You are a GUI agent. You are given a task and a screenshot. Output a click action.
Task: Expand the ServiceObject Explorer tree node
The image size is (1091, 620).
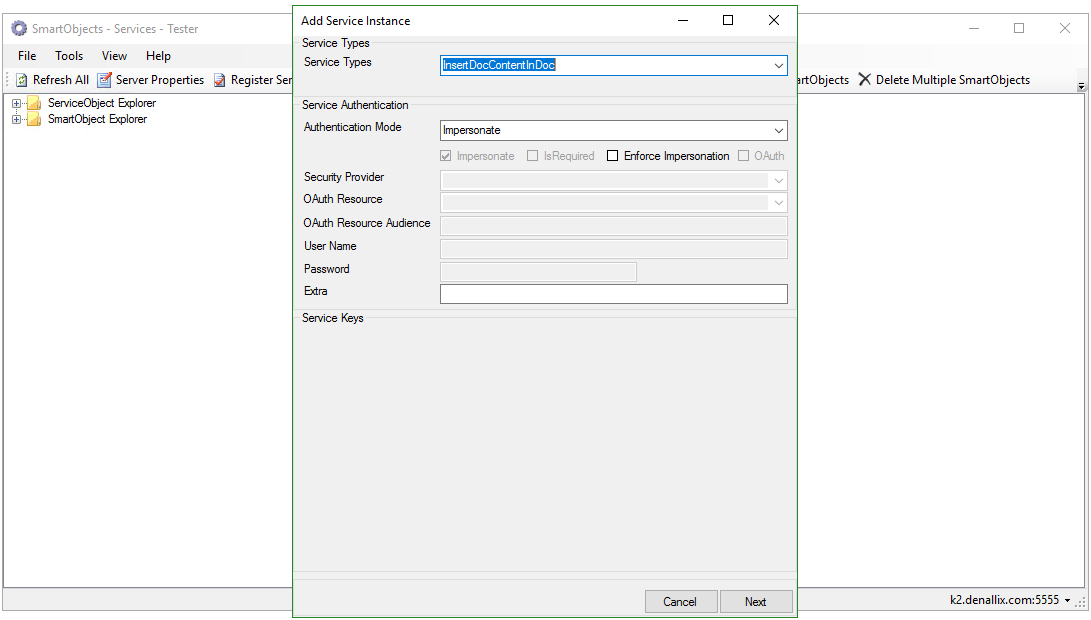16,103
